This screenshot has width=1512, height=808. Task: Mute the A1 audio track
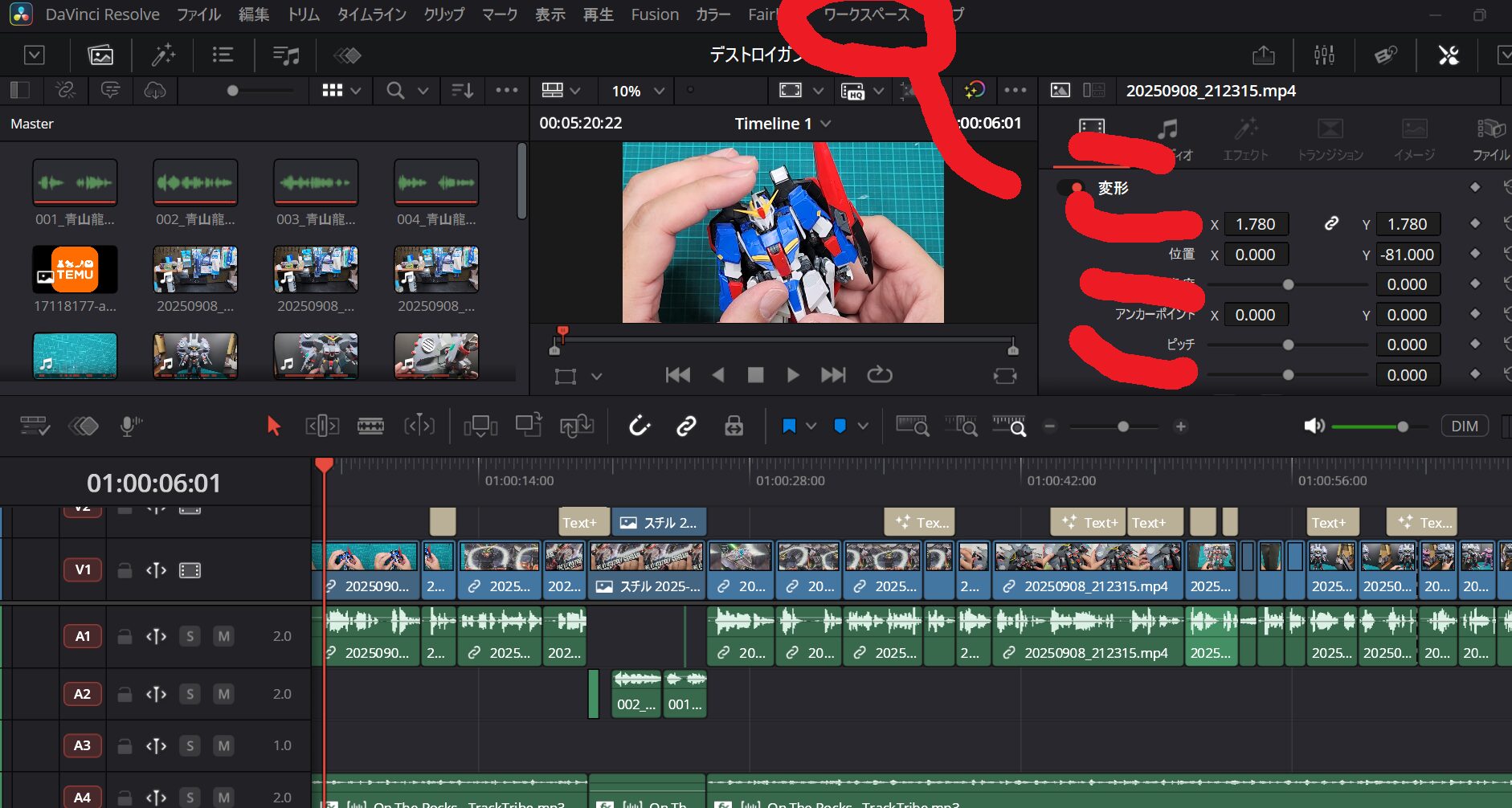click(223, 636)
